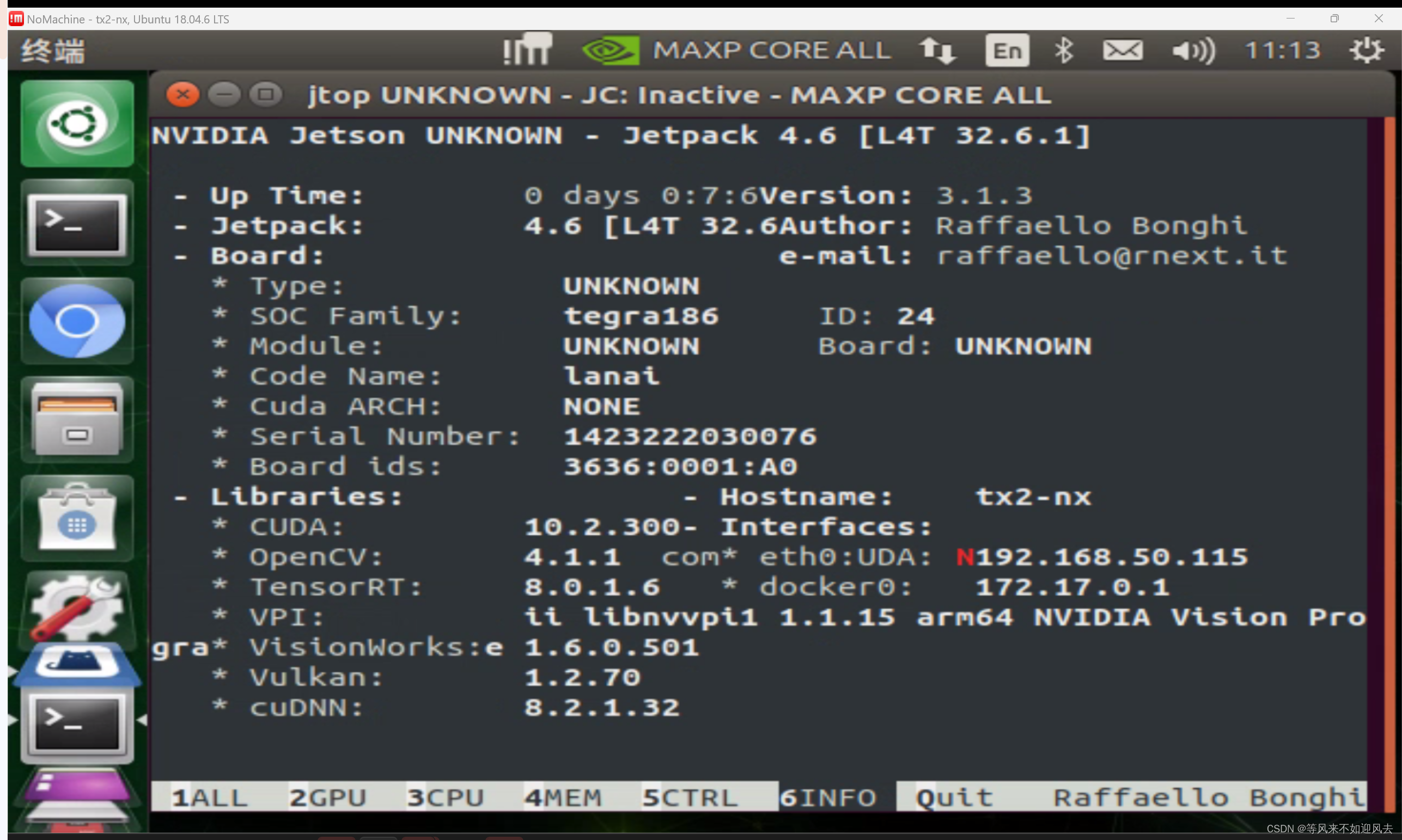
Task: Open the NVIDIA power mode indicator icon
Action: [611, 50]
